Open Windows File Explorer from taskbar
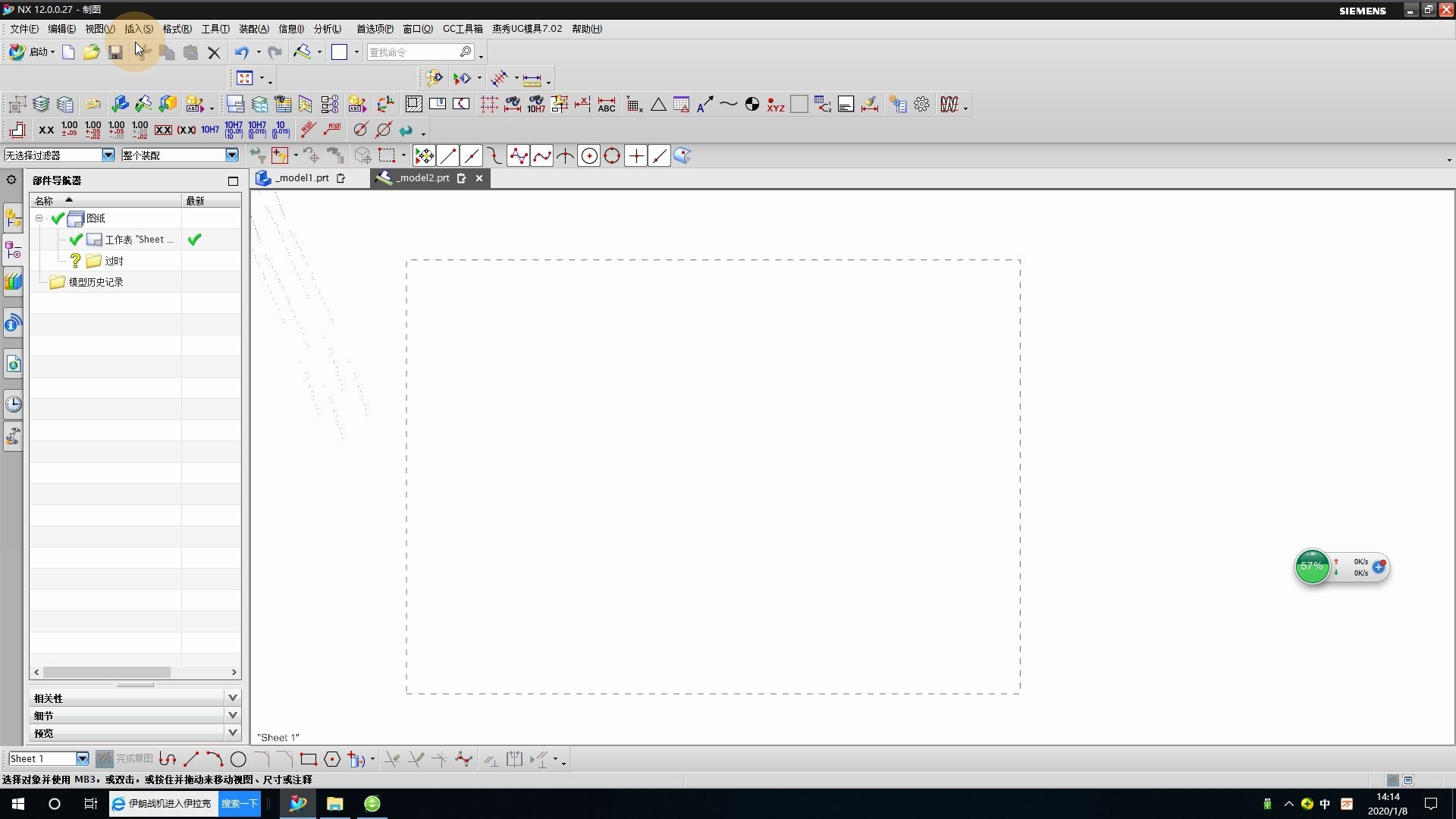 (334, 804)
